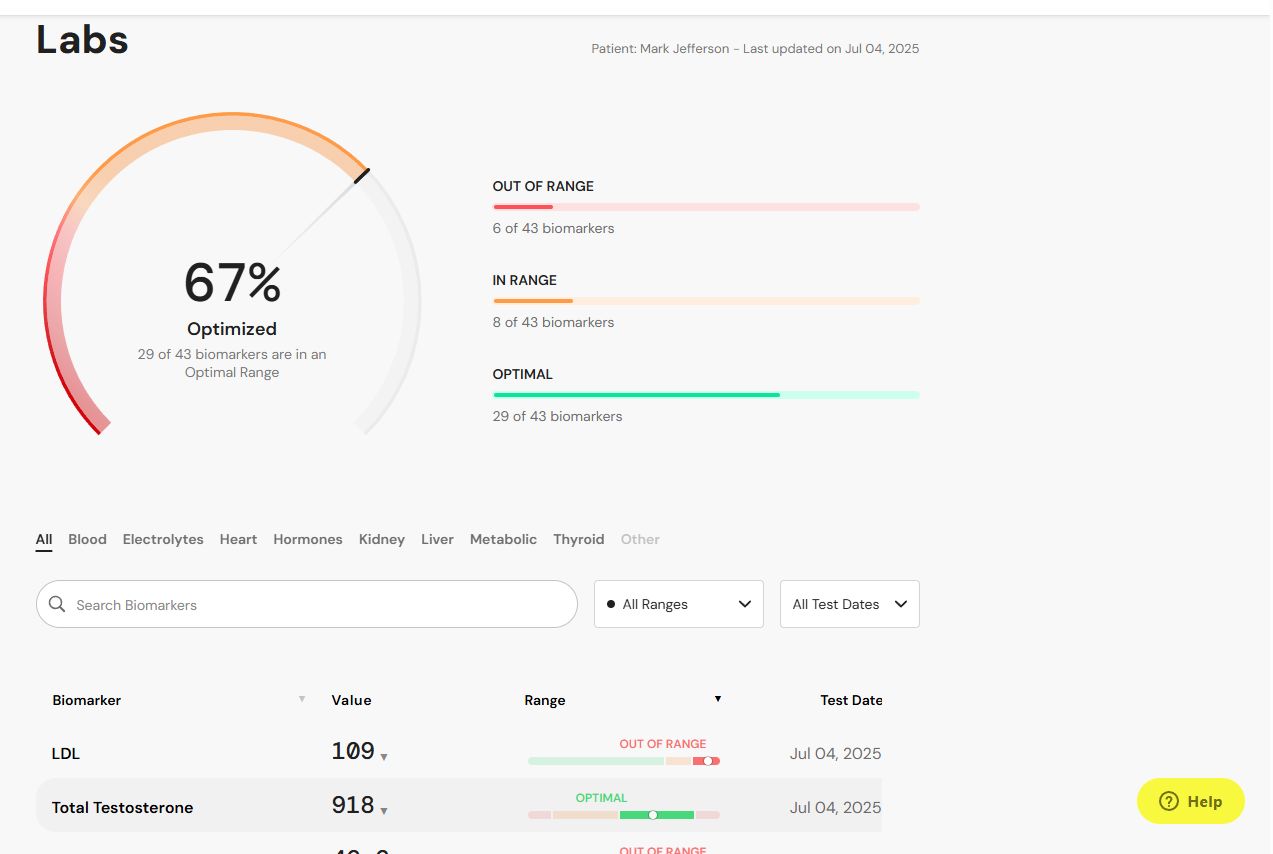Click the black dot in All Ranges filter
The image size is (1273, 854).
click(x=611, y=604)
